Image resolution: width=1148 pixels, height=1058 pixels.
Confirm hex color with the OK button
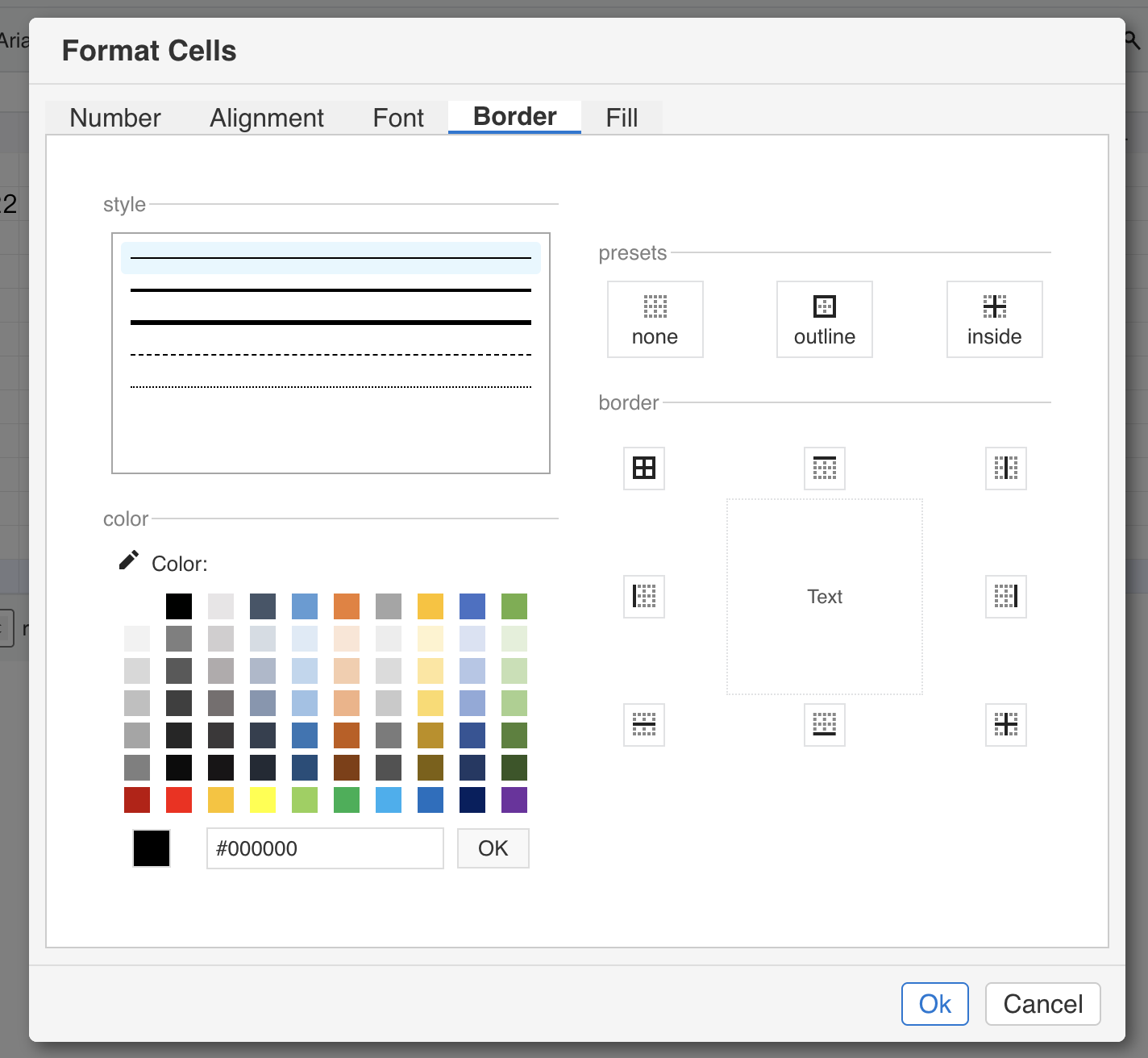coord(493,848)
